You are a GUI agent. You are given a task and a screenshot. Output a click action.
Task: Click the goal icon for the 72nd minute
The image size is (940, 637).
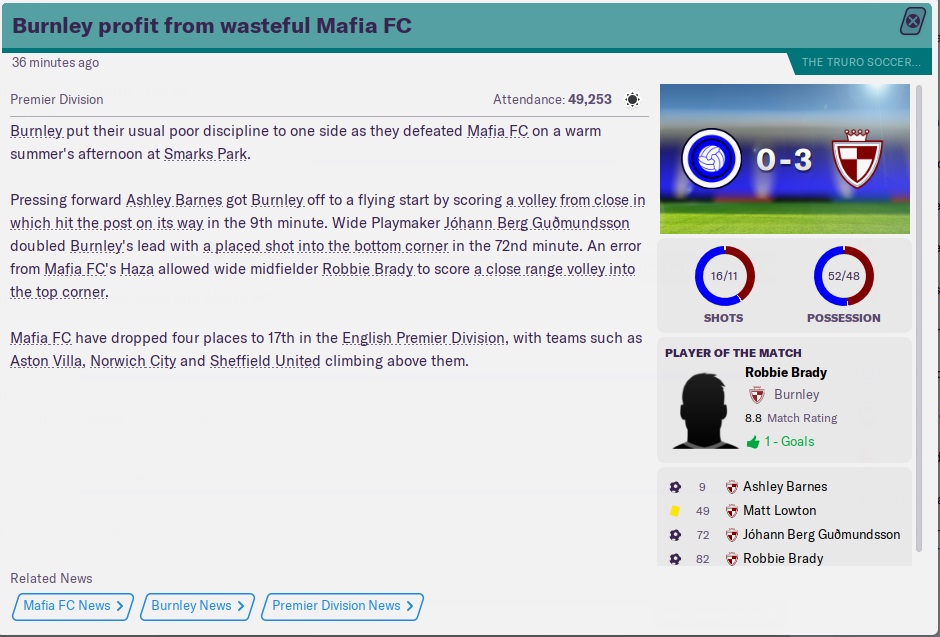click(x=675, y=535)
